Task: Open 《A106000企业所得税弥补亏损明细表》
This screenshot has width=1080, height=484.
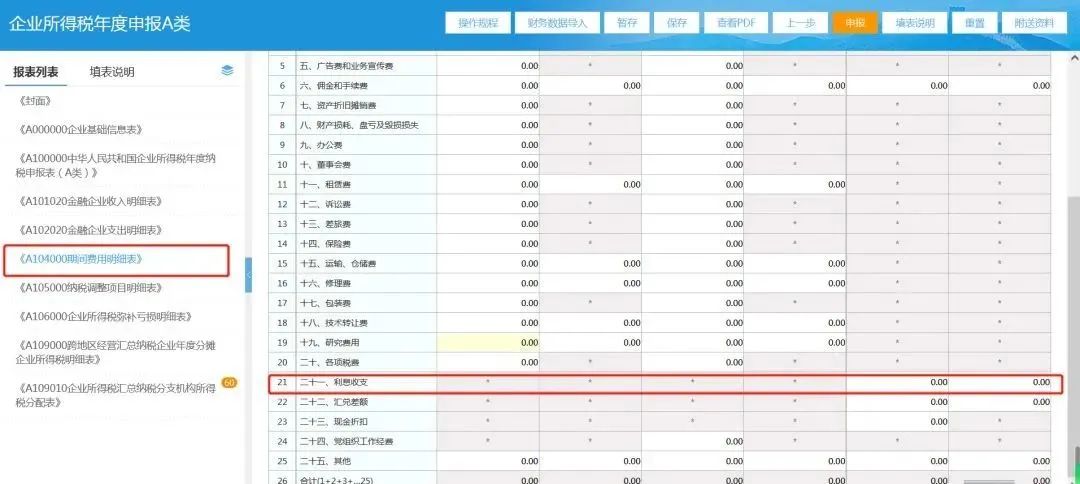Action: (x=105, y=317)
